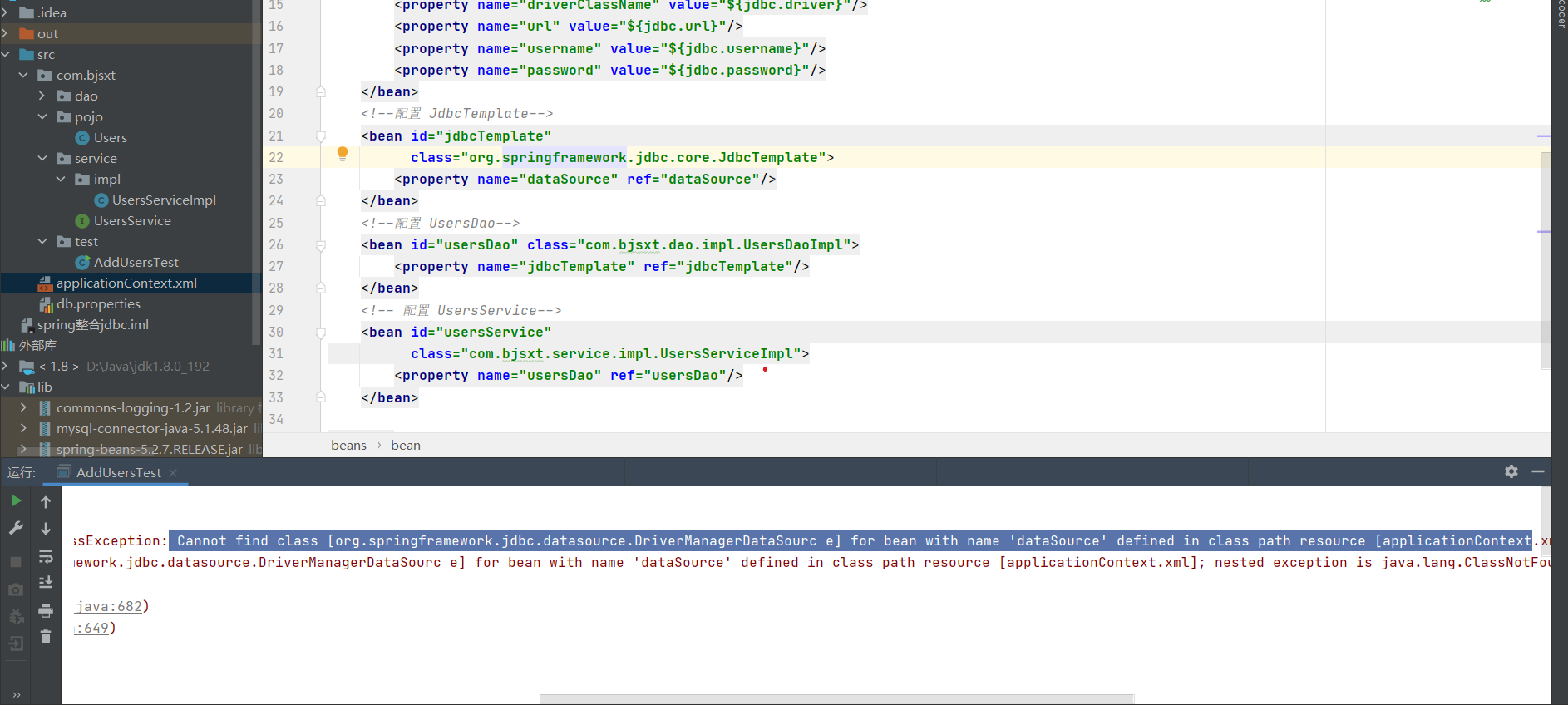Screen dimensions: 1568x705
Task: Expand the out folder
Action: [x=6, y=33]
